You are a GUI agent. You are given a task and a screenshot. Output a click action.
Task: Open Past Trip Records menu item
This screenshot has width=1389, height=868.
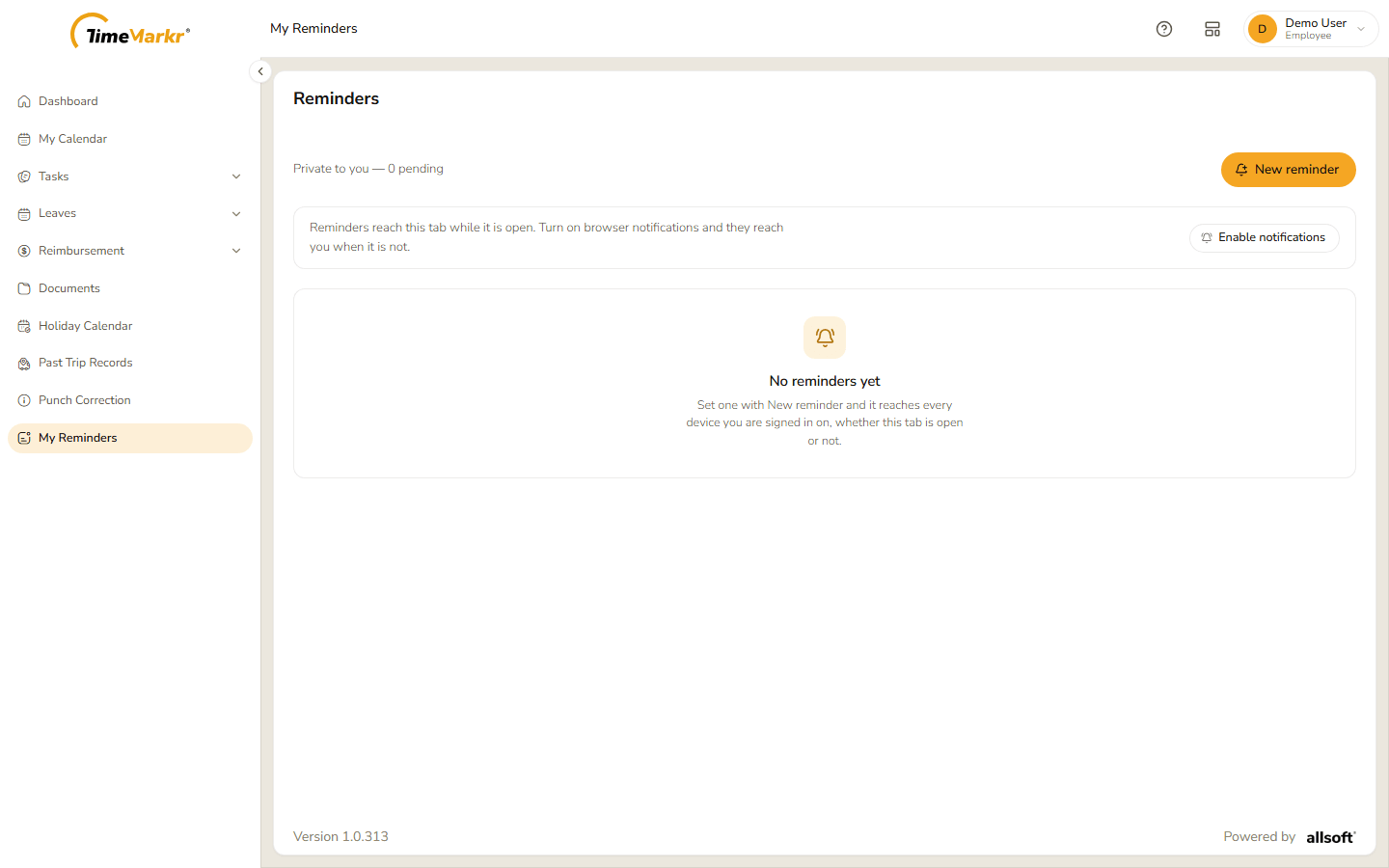(130, 364)
